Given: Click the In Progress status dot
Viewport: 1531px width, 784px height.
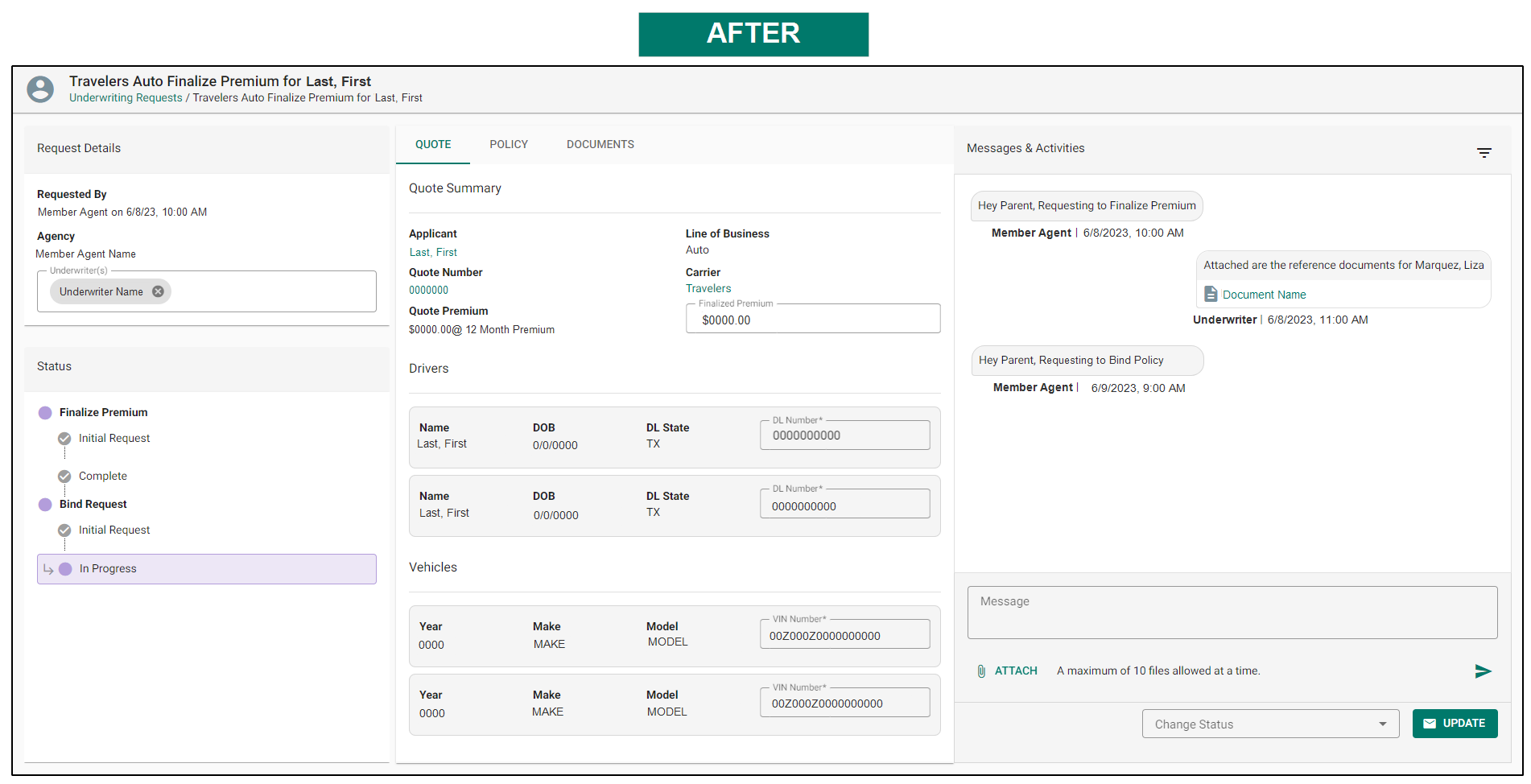Looking at the screenshot, I should pos(65,568).
